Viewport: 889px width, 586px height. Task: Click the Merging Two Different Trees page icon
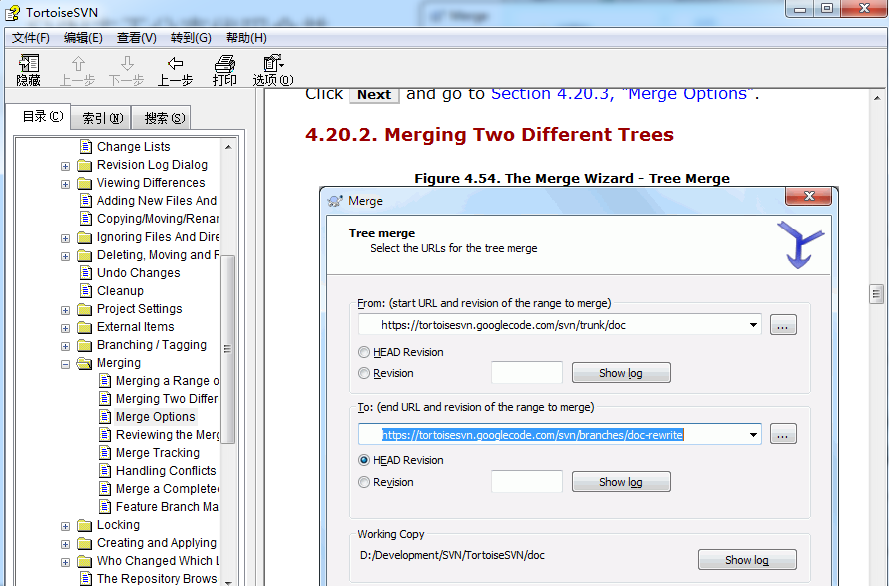[105, 399]
